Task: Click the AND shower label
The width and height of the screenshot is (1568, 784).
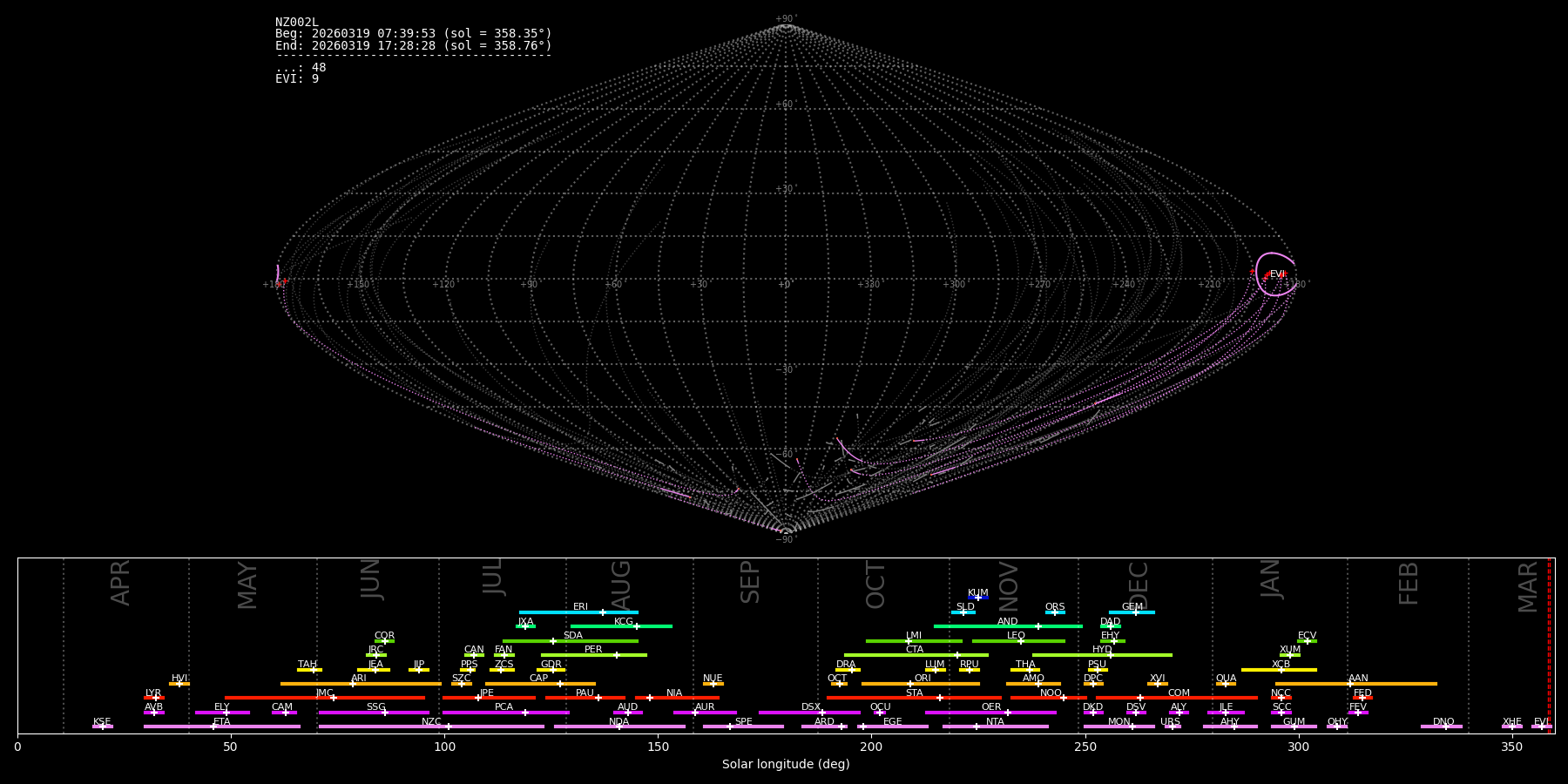Action: (x=1007, y=621)
